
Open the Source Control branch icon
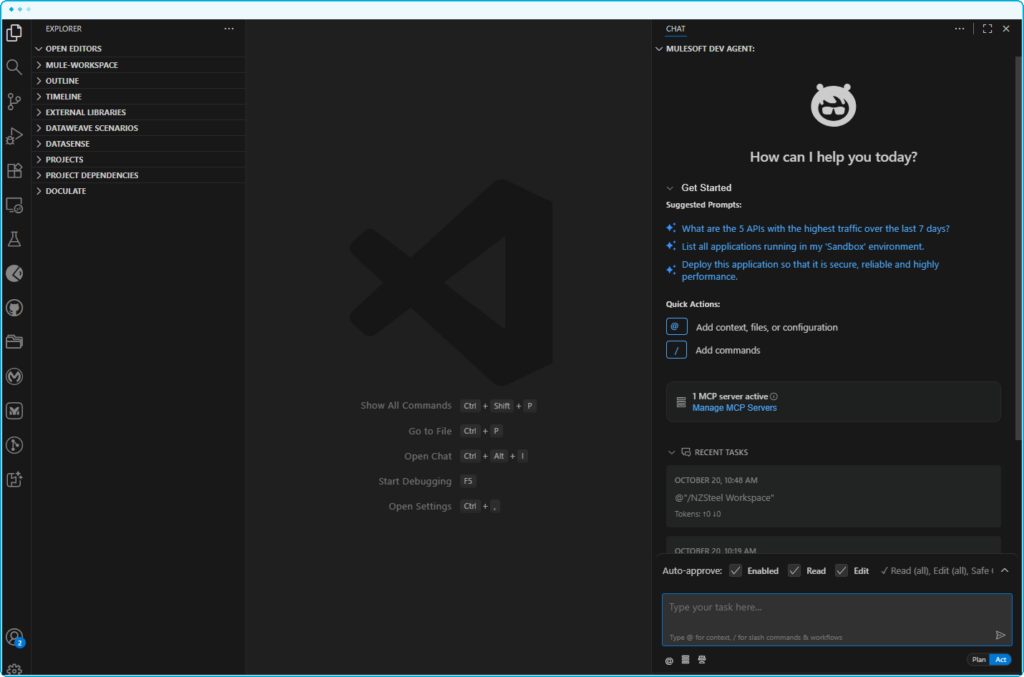14,101
